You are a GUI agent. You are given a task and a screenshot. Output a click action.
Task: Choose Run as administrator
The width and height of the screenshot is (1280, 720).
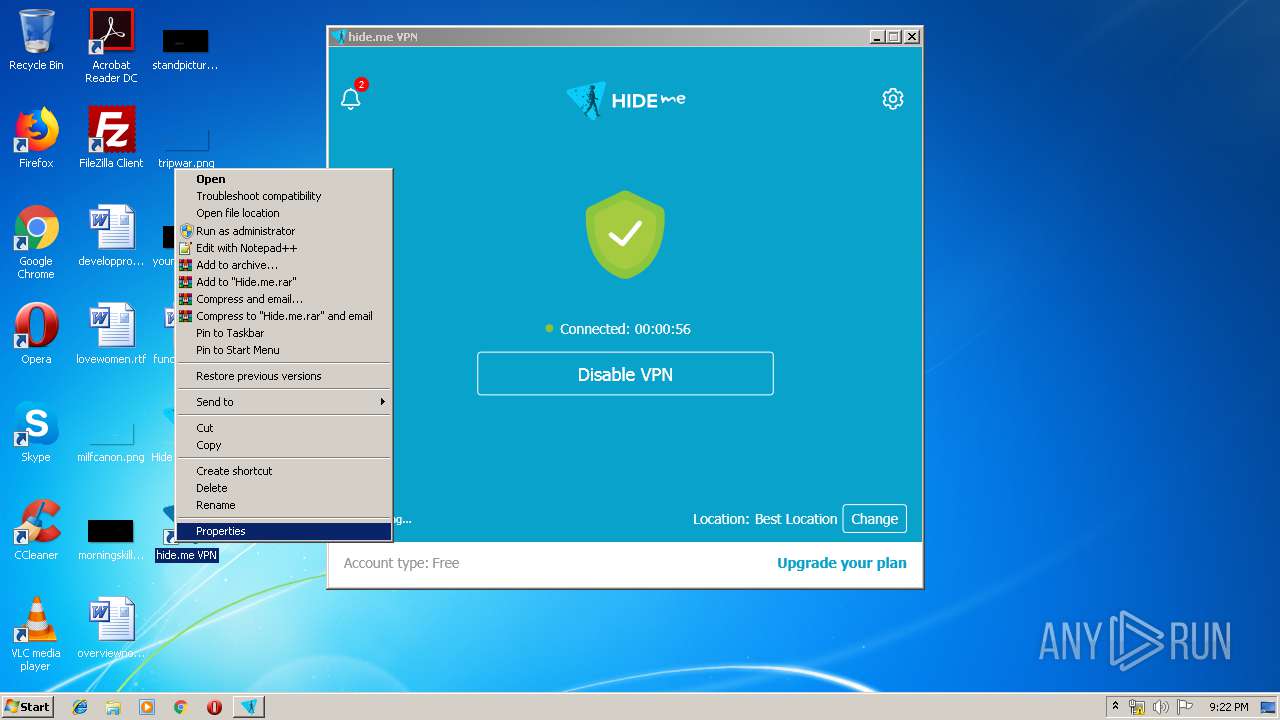coord(284,231)
